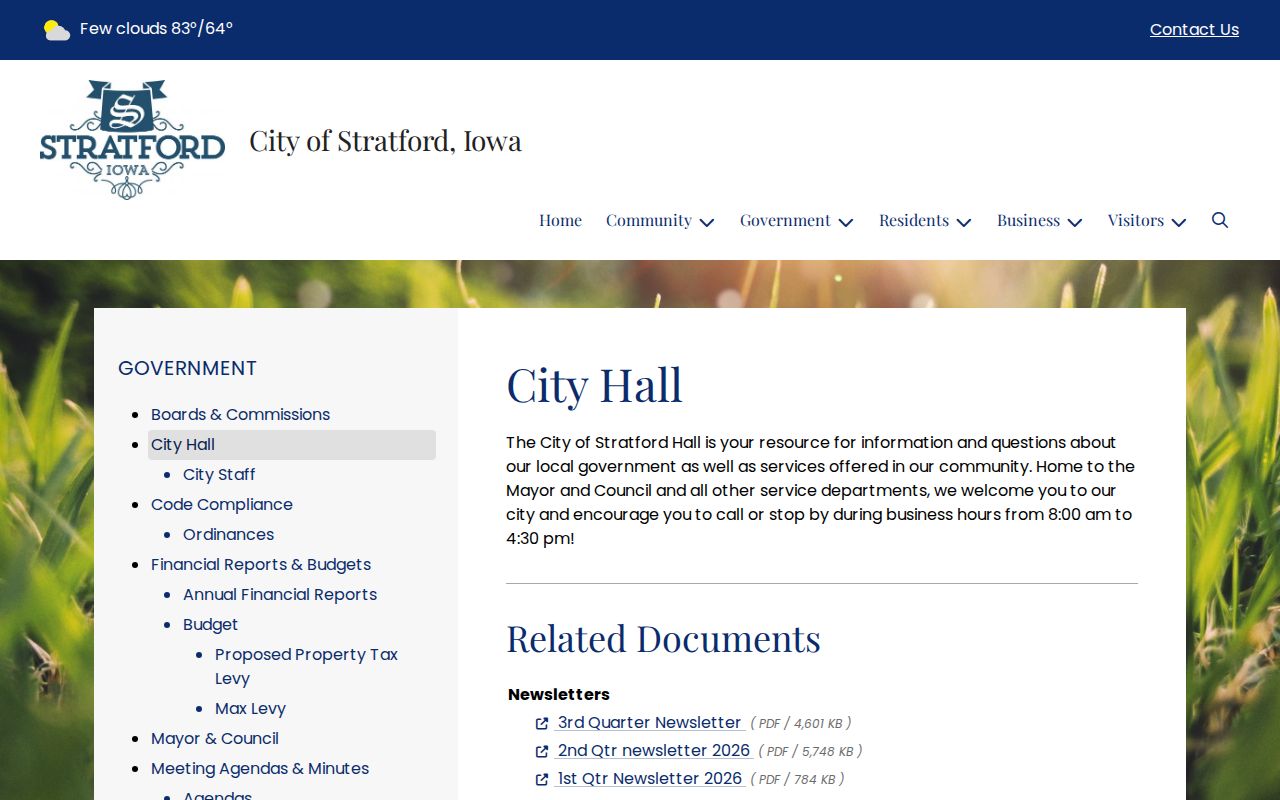Open the site search magnifier

tap(1220, 220)
